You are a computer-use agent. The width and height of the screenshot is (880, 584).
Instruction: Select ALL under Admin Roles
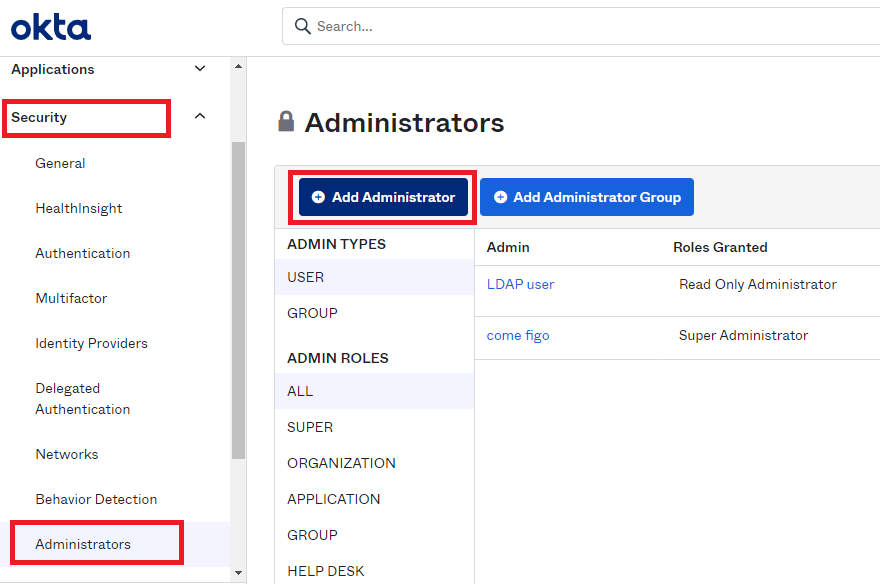tap(299, 391)
